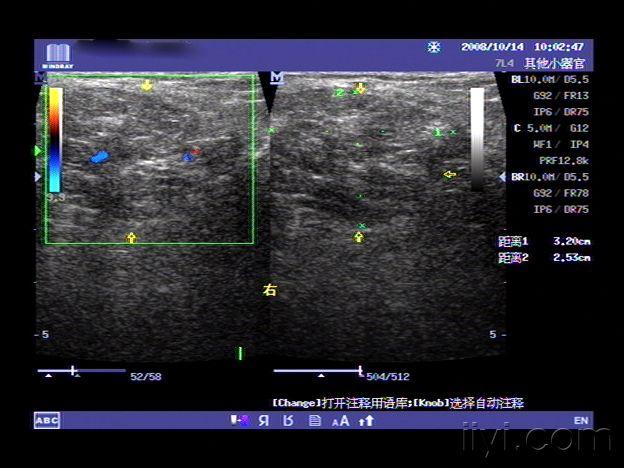Click the green text cursor below the images
The height and width of the screenshot is (468, 624).
[240, 353]
